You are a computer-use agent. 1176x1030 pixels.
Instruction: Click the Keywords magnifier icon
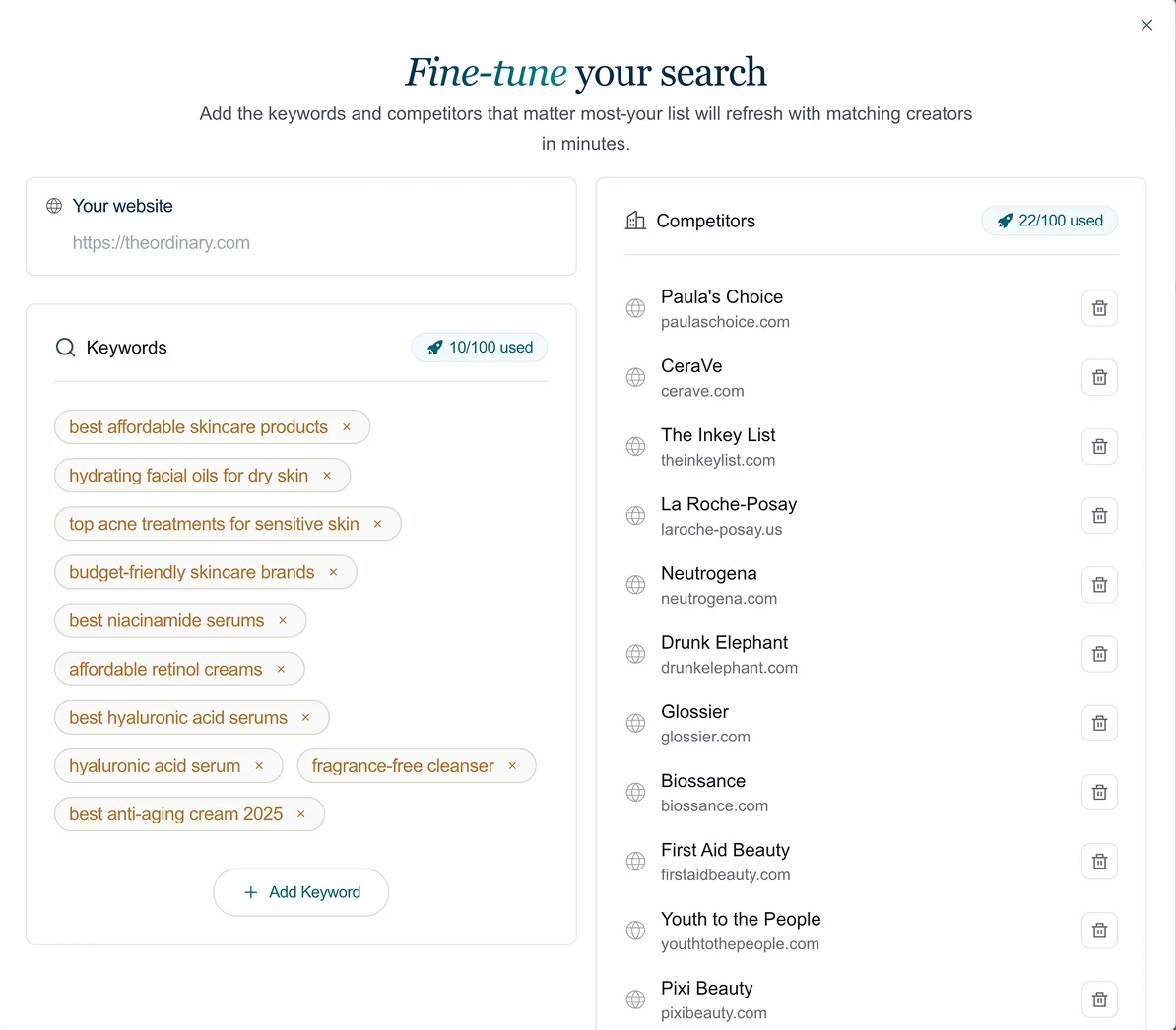[65, 347]
